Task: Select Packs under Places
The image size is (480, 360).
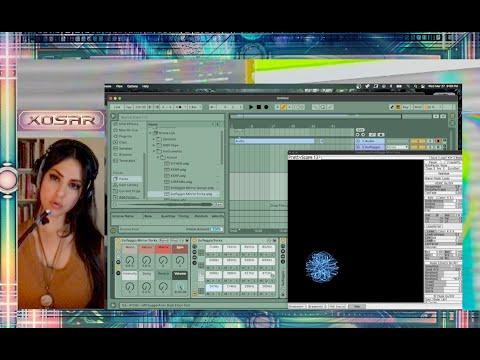Action: [x=123, y=179]
